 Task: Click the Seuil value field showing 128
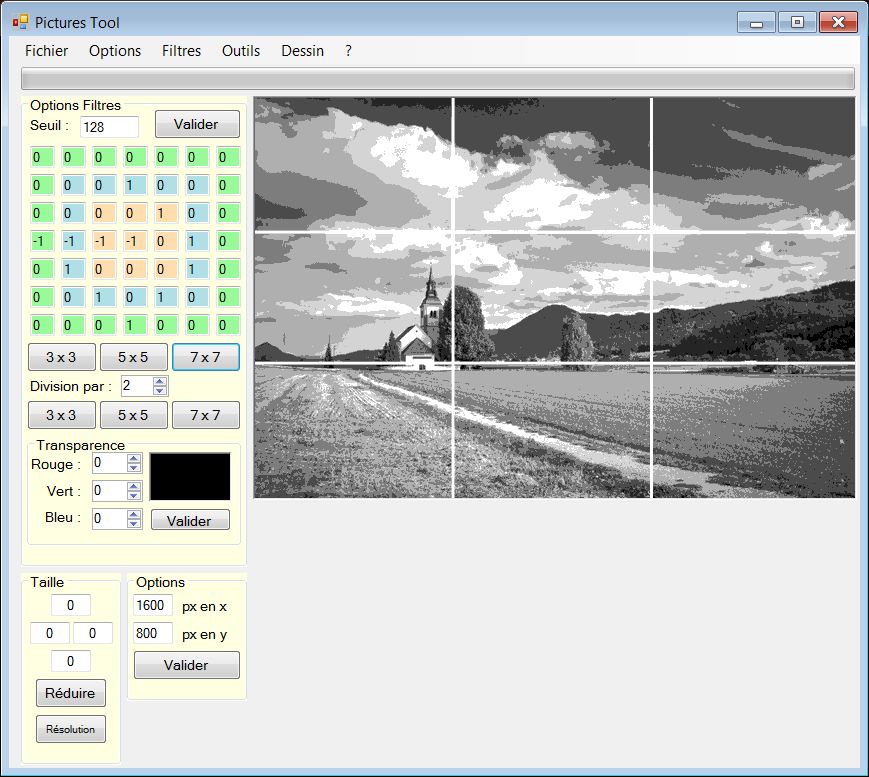[x=109, y=127]
